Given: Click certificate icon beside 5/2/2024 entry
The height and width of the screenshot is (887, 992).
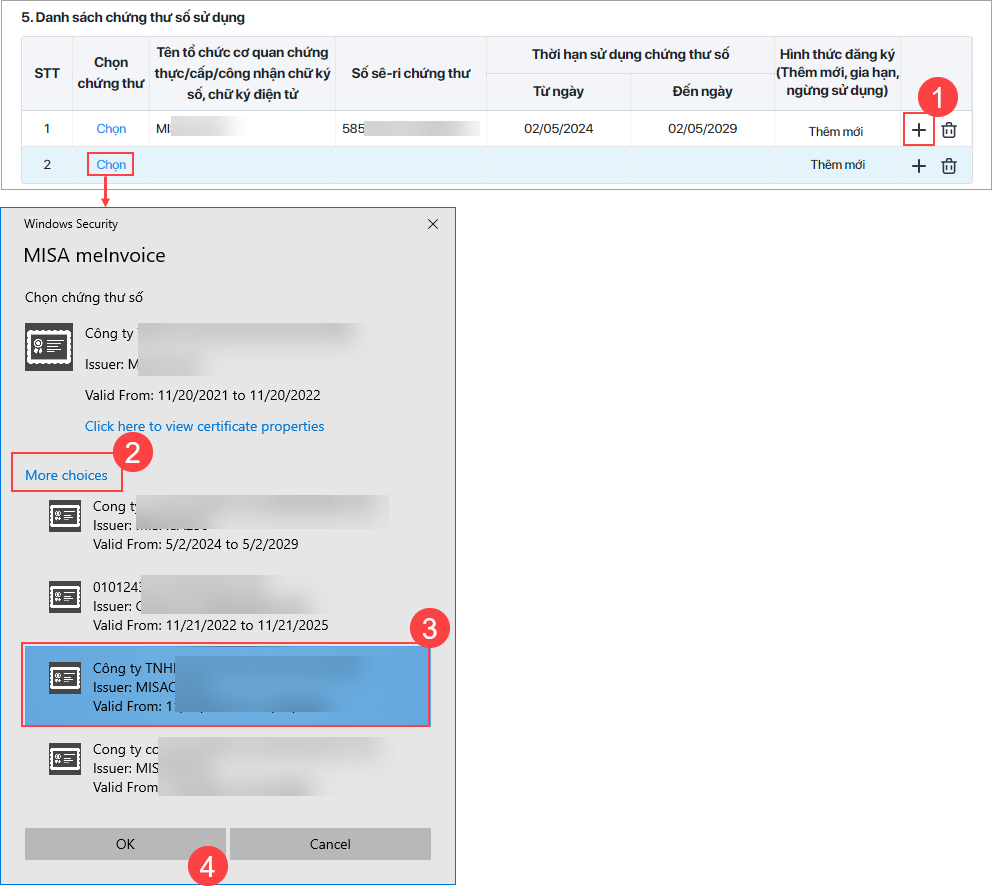Looking at the screenshot, I should (65, 516).
